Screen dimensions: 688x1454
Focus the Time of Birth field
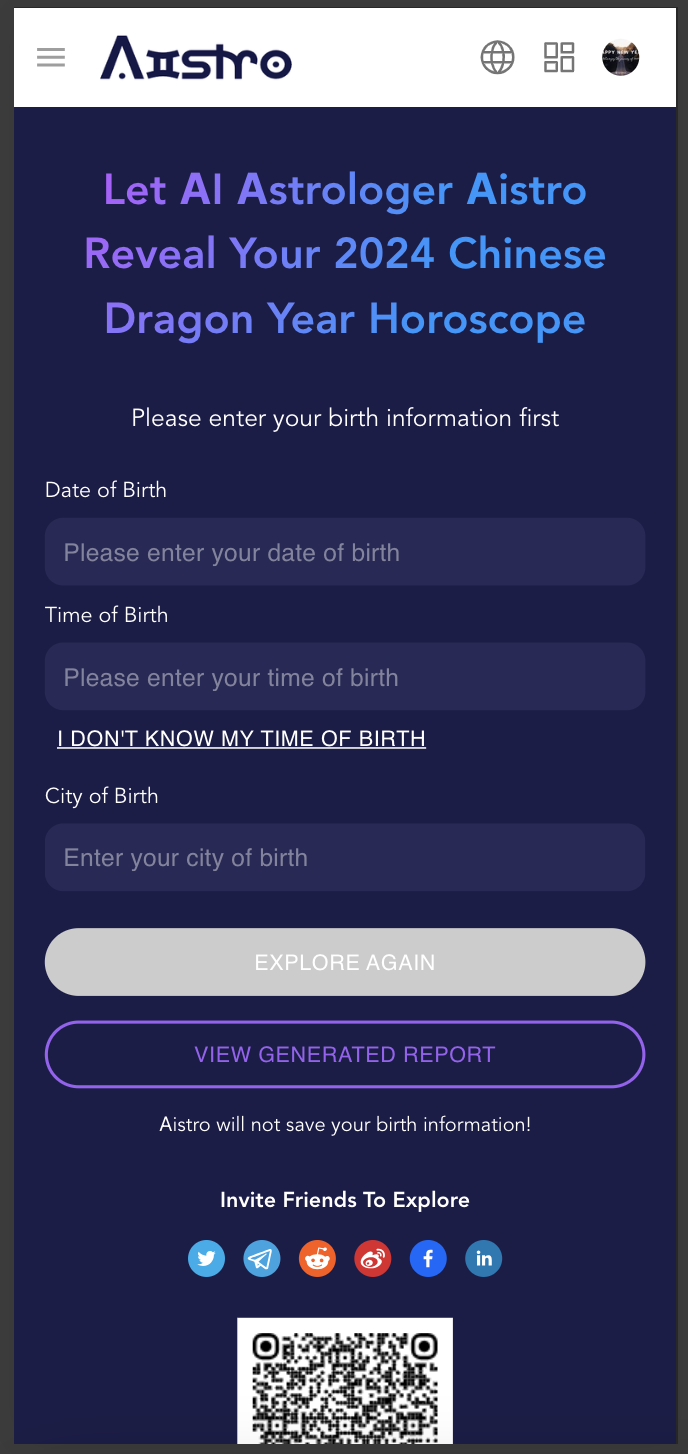[345, 677]
